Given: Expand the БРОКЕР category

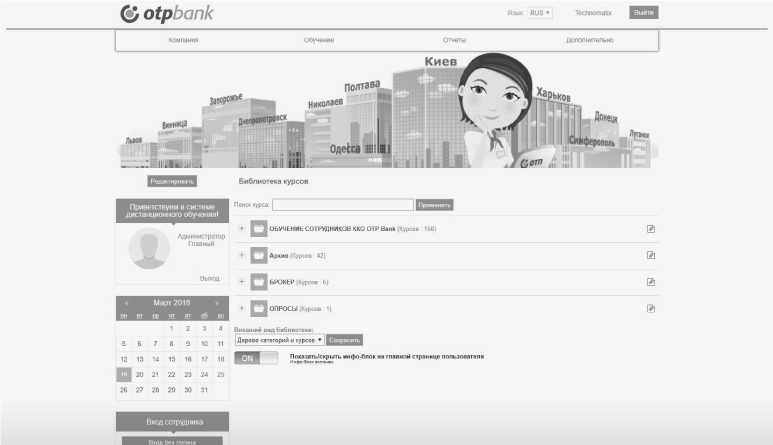Looking at the screenshot, I should [242, 281].
